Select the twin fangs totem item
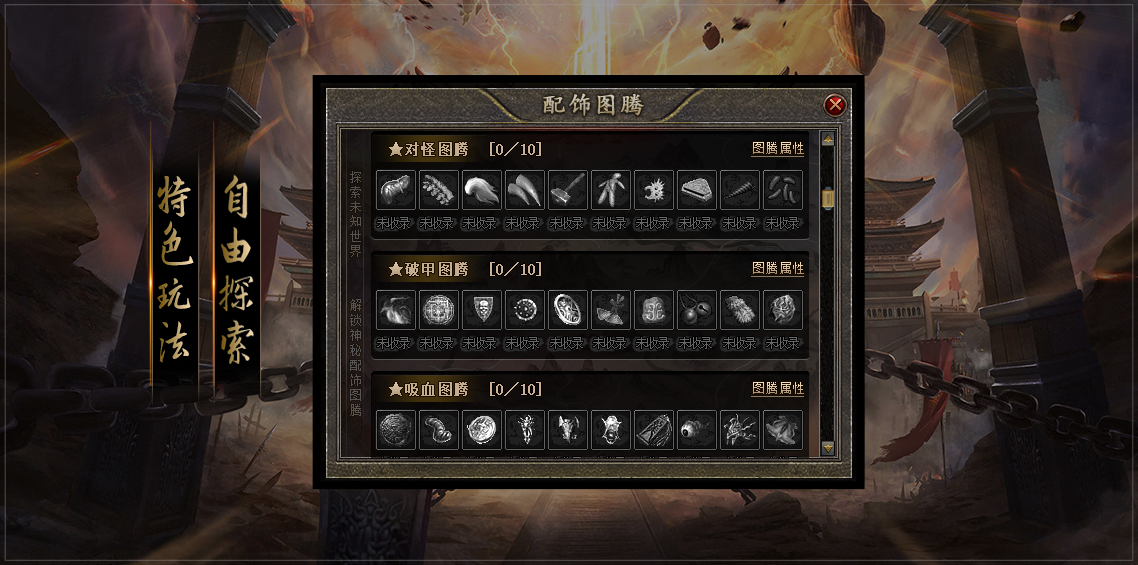 click(525, 190)
